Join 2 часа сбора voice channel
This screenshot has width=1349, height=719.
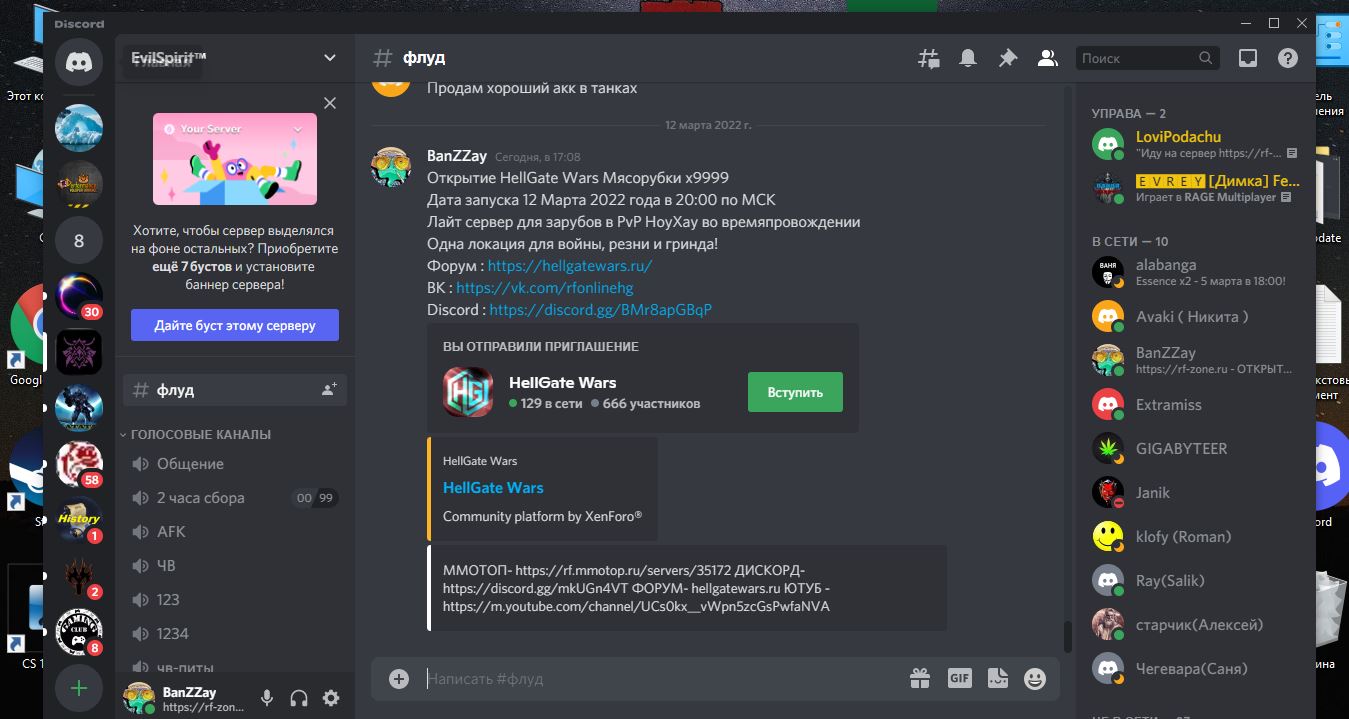point(235,498)
